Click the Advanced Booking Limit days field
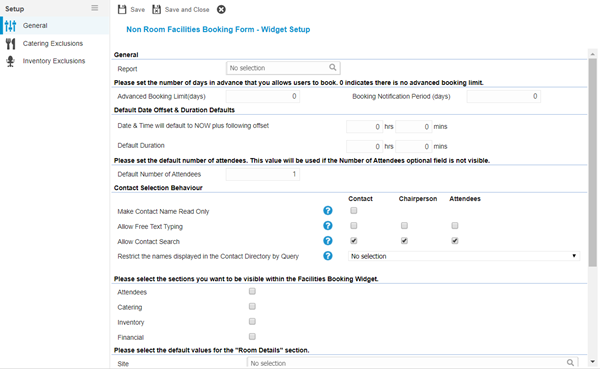This screenshot has height=369, width=600. pos(262,96)
